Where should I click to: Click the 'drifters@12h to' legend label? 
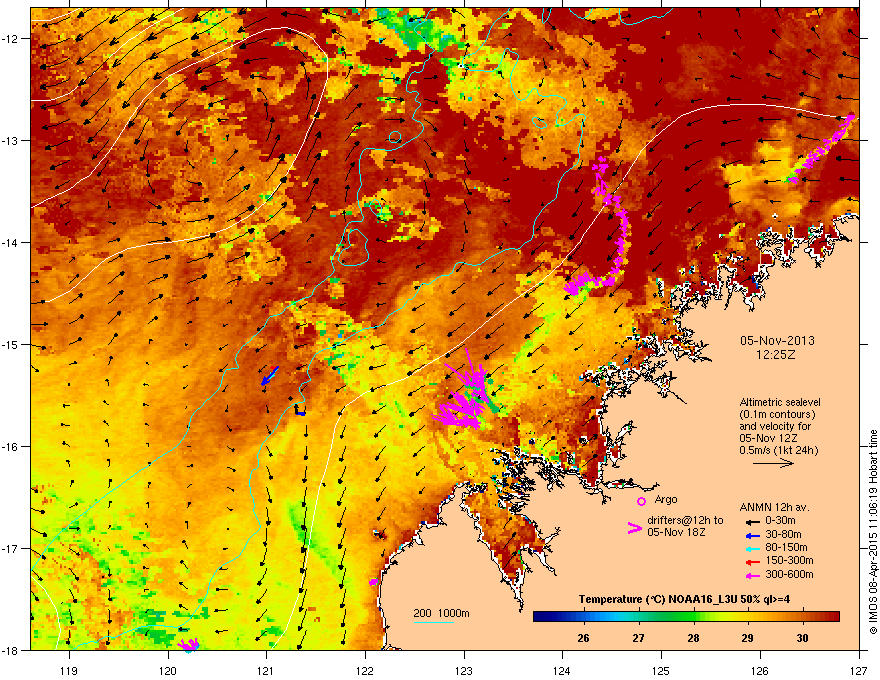tap(685, 521)
